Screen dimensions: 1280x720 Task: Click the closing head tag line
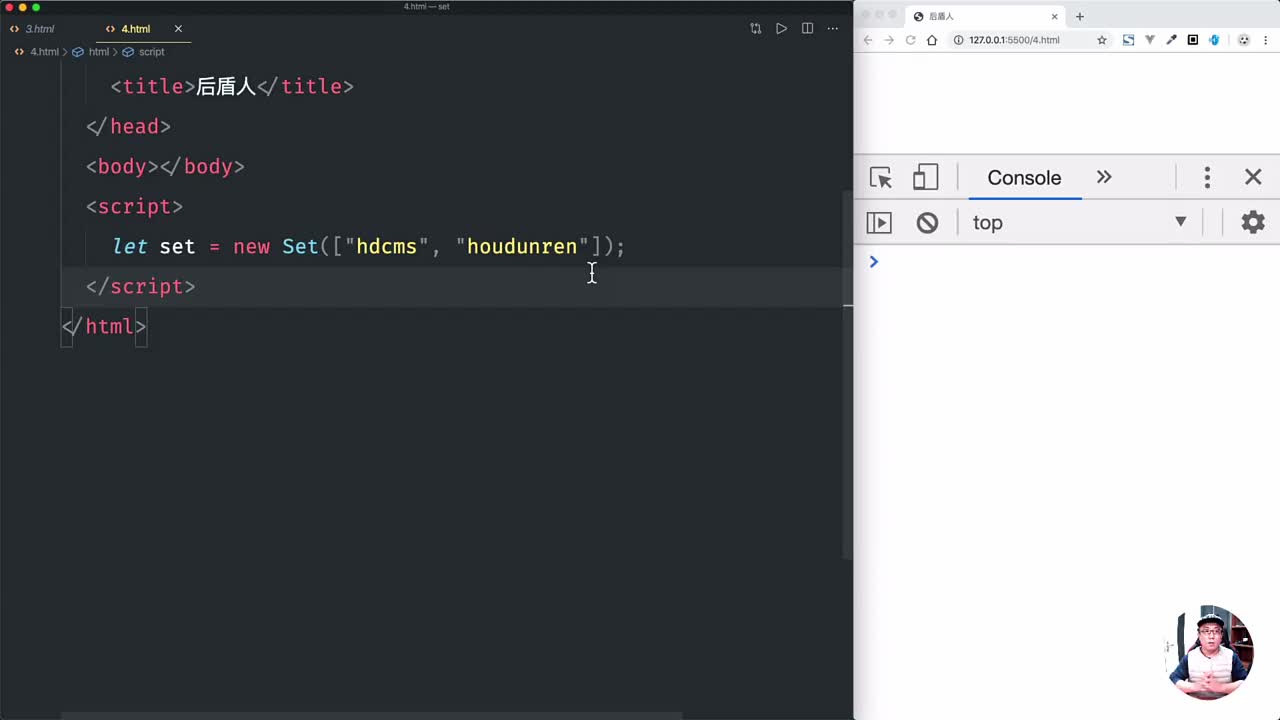[x=128, y=126]
